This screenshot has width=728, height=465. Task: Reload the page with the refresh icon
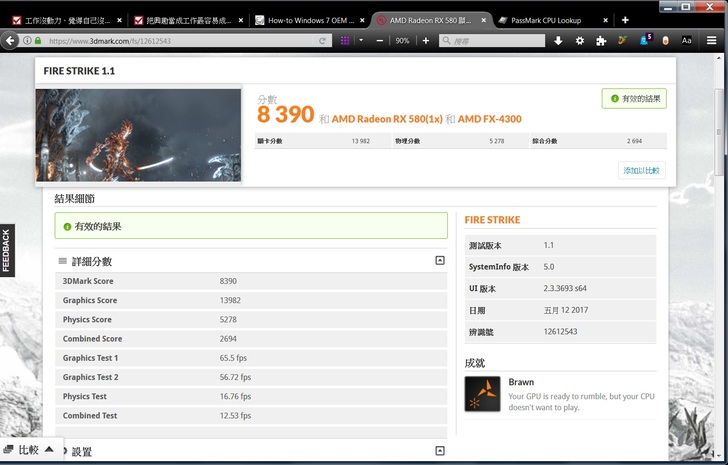point(322,41)
